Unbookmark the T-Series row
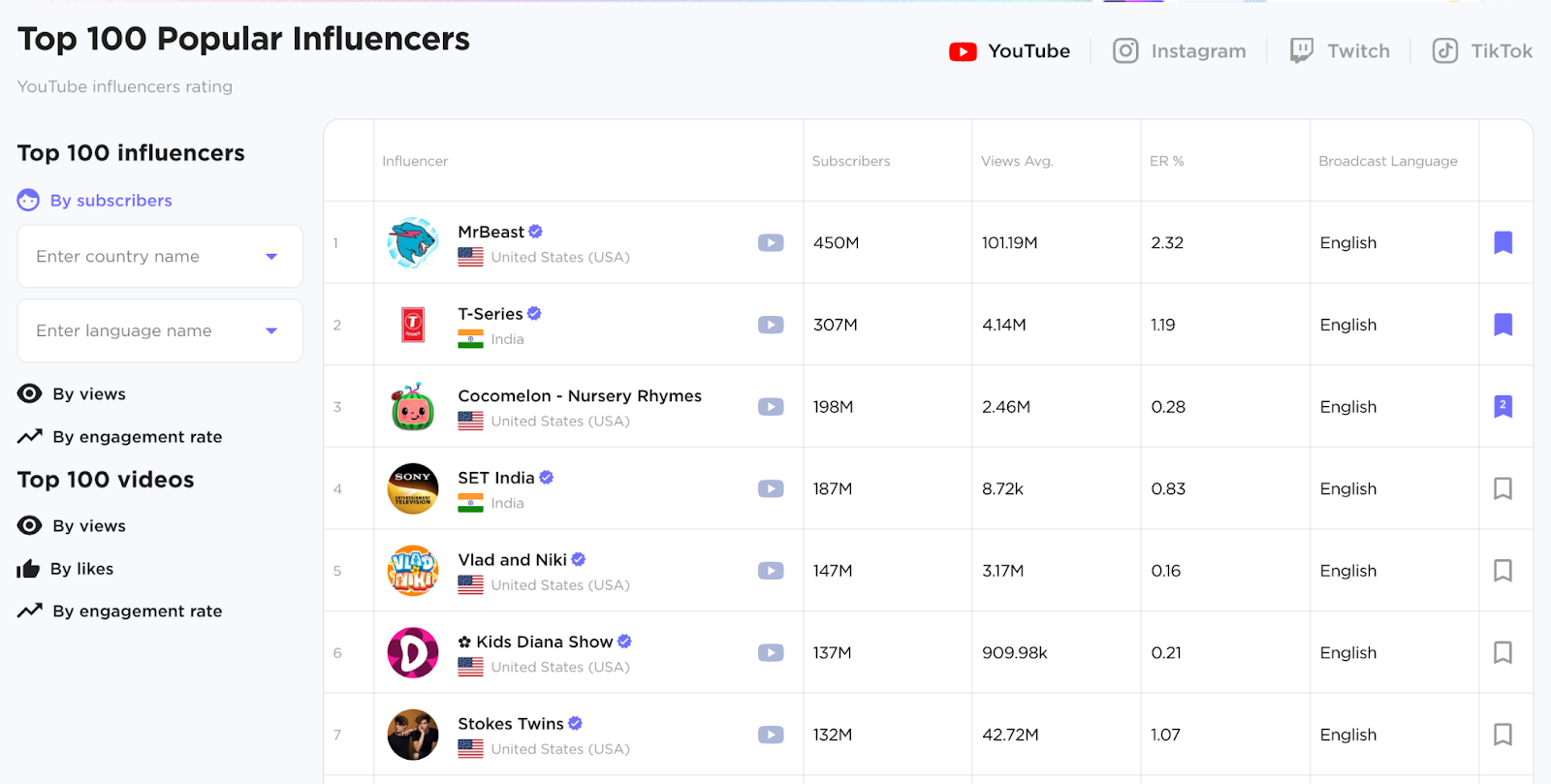 coord(1503,325)
